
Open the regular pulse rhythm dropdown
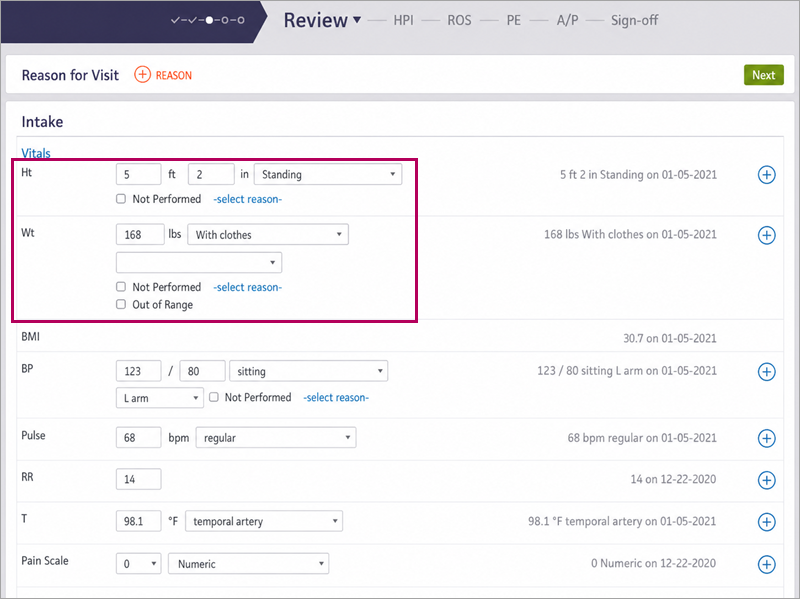pyautogui.click(x=276, y=438)
